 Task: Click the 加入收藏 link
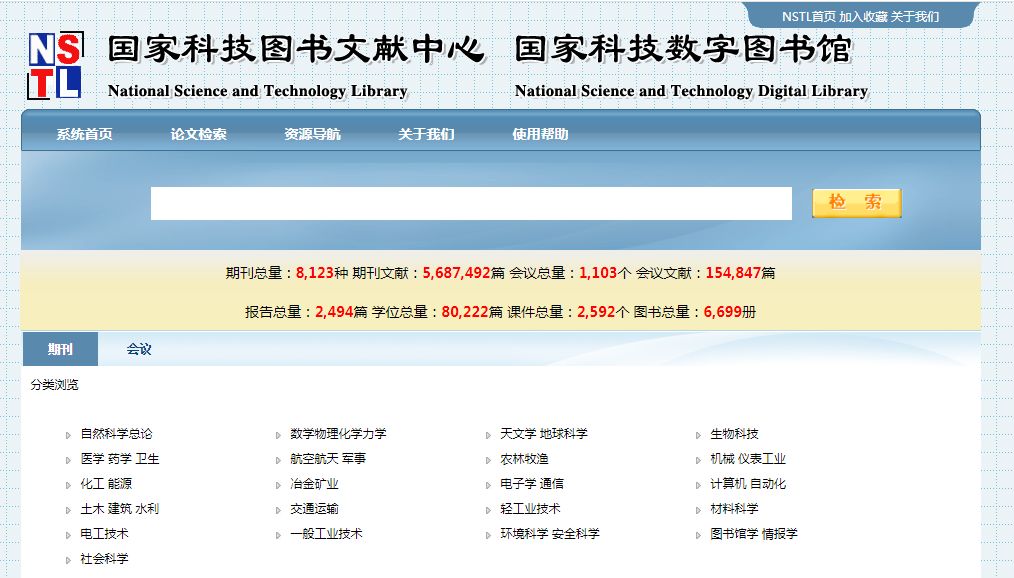coord(863,17)
